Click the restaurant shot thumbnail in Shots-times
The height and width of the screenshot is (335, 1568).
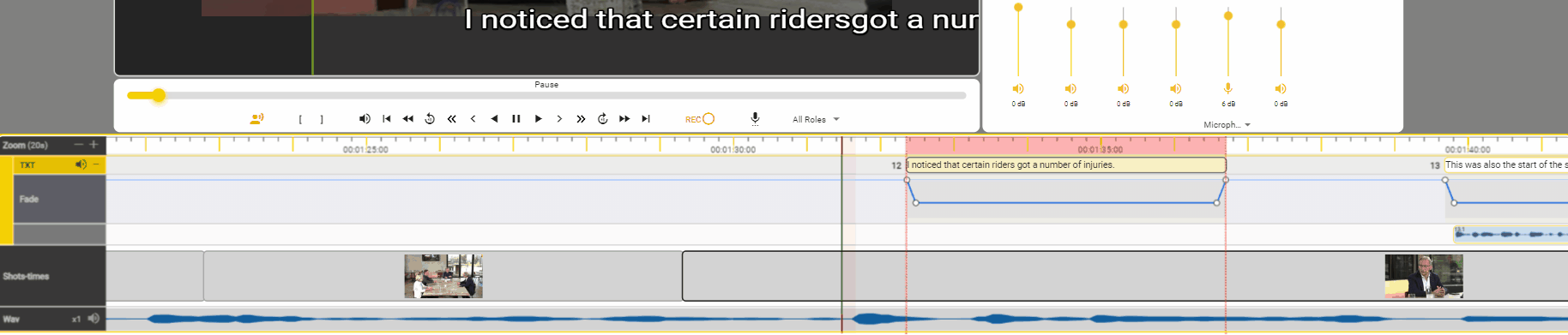pyautogui.click(x=443, y=276)
